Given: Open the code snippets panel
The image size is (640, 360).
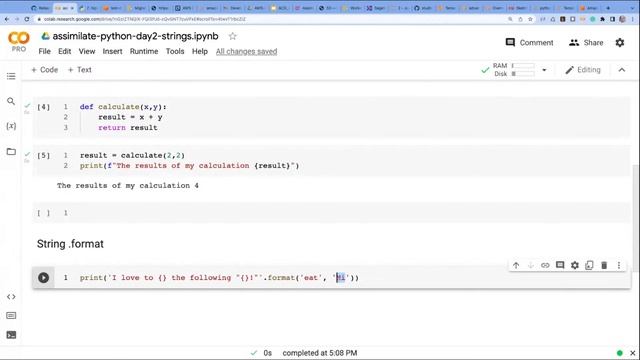Looking at the screenshot, I should pyautogui.click(x=11, y=297).
